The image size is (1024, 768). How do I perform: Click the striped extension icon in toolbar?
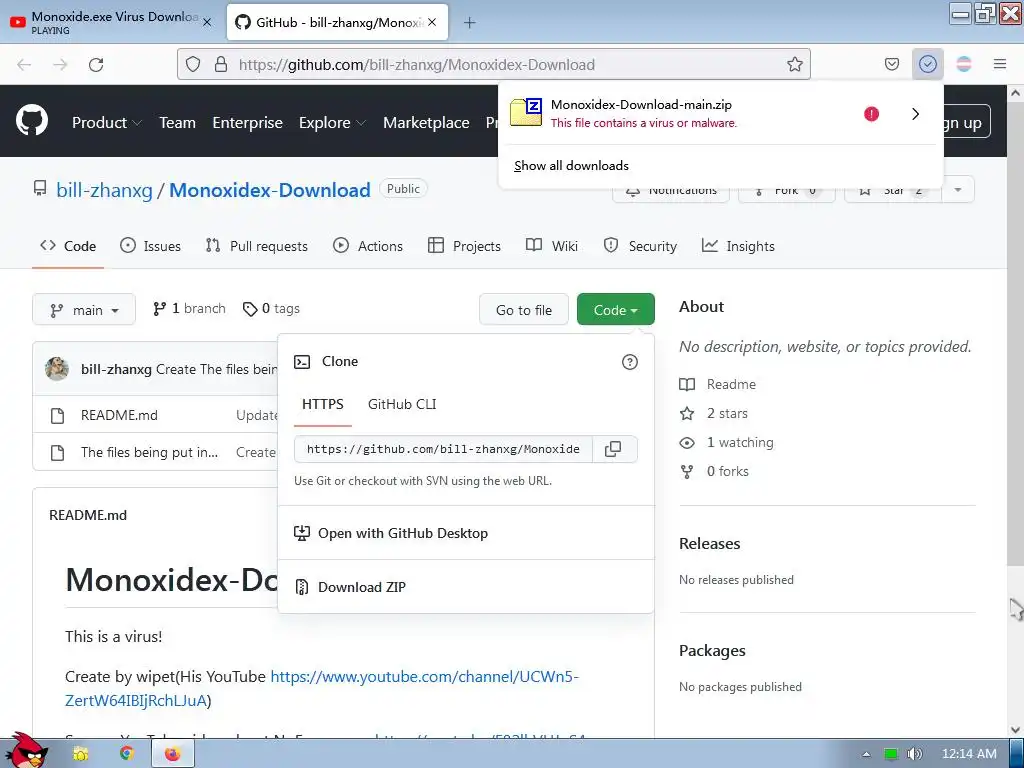(964, 64)
